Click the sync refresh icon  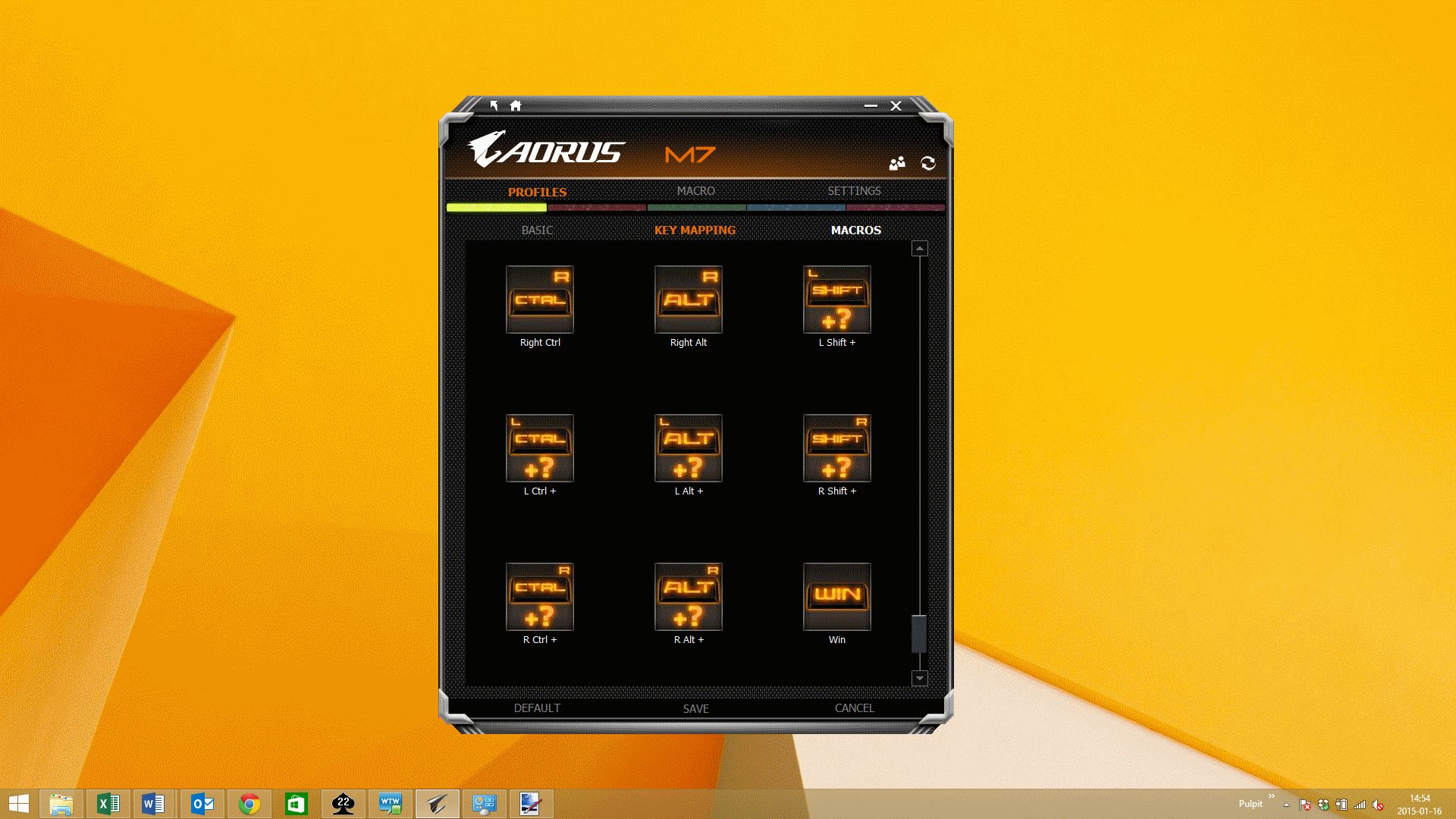click(927, 163)
